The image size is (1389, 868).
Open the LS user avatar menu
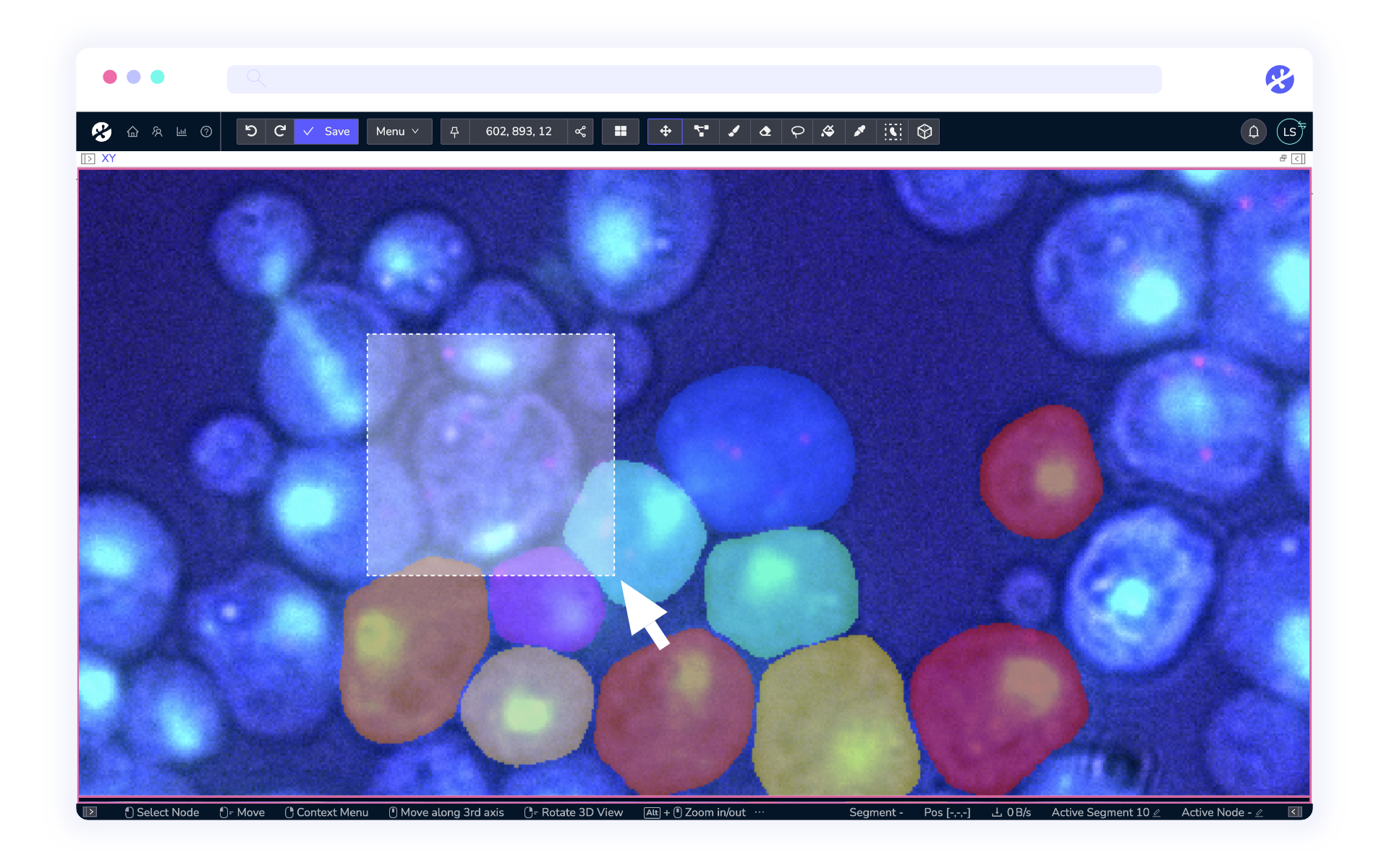1289,131
